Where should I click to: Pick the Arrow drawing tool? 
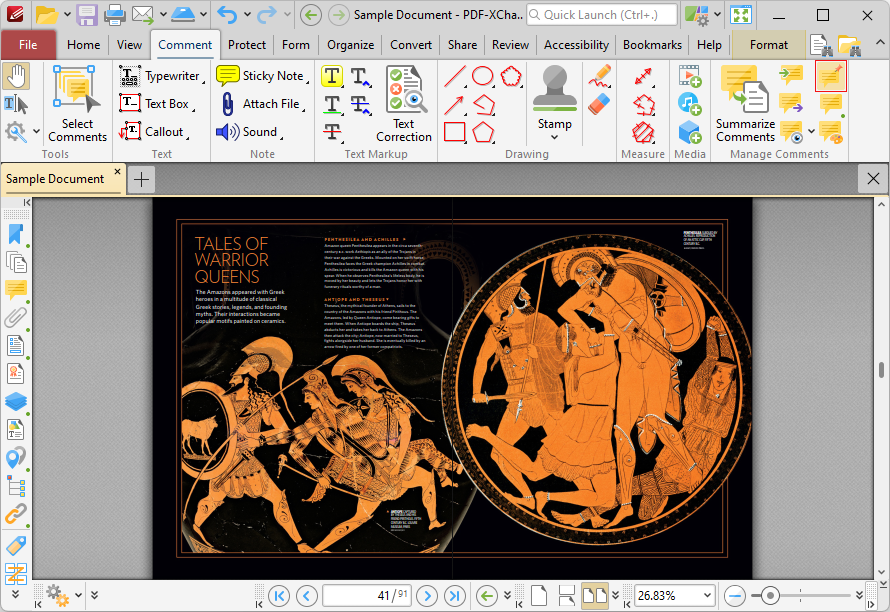pyautogui.click(x=455, y=104)
